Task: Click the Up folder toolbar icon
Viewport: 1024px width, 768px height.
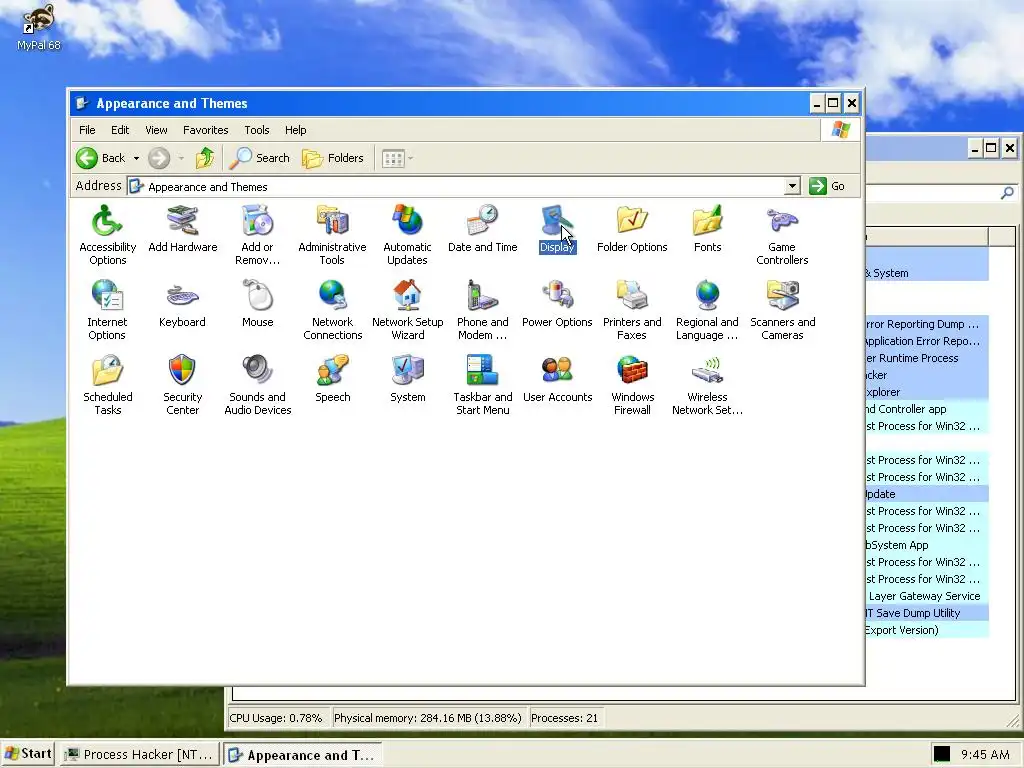Action: [205, 158]
